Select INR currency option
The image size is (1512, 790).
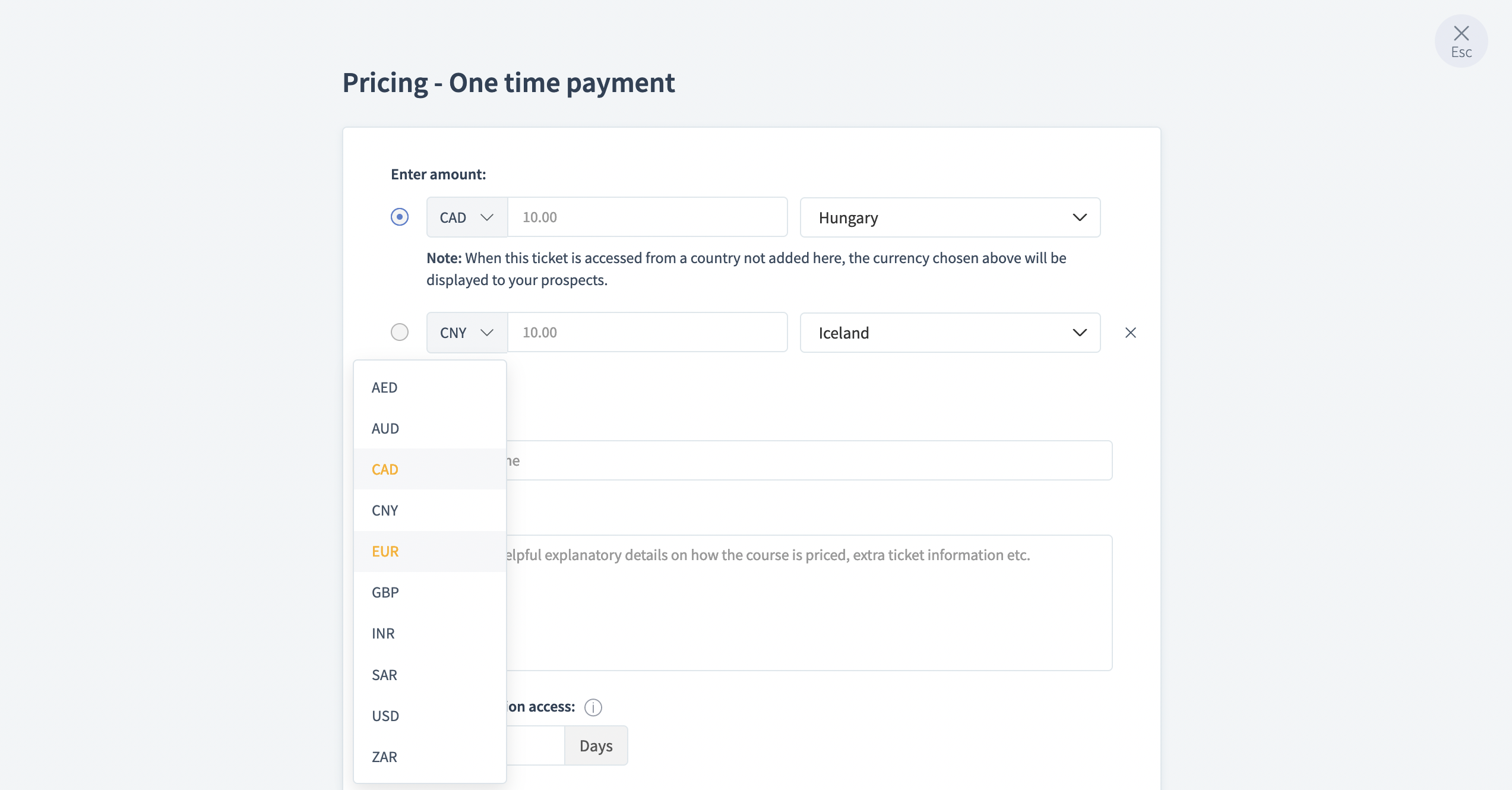coord(430,633)
